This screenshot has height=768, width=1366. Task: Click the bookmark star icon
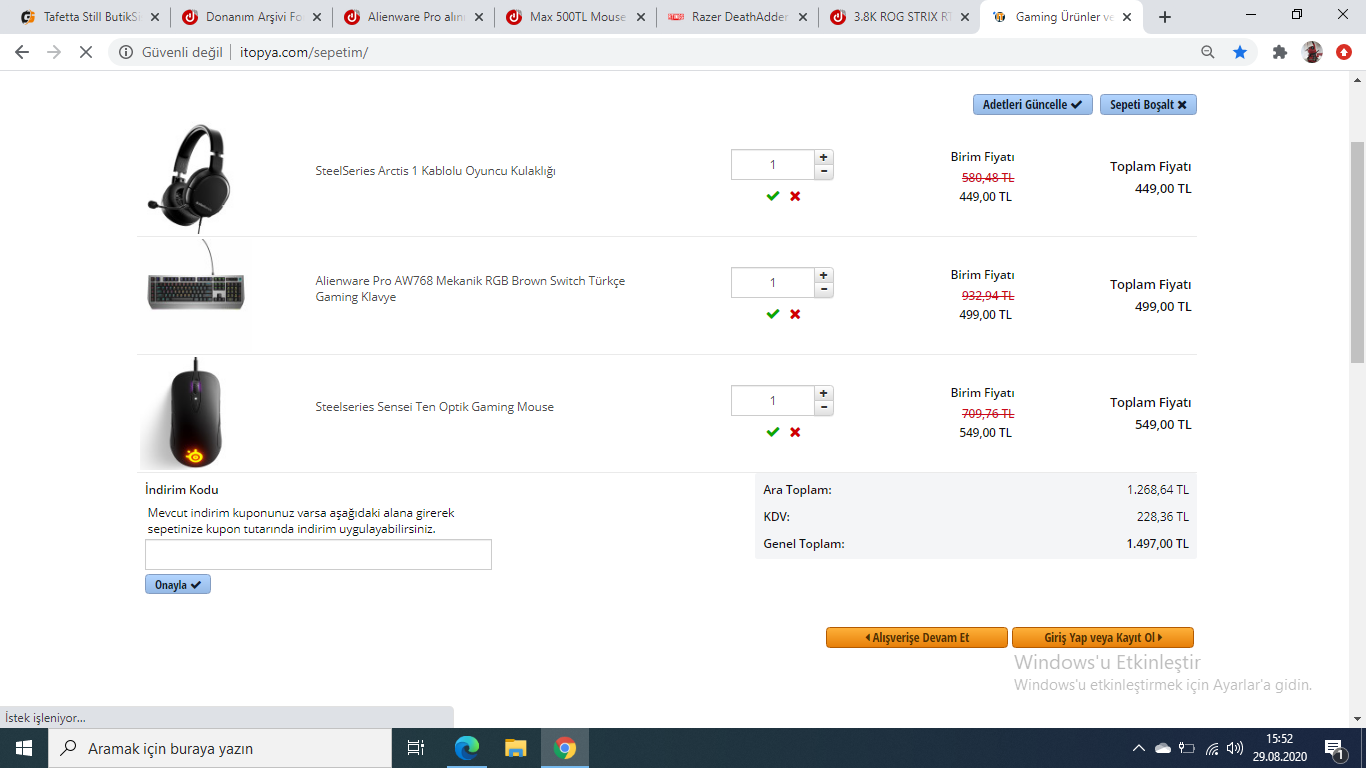click(x=1240, y=52)
